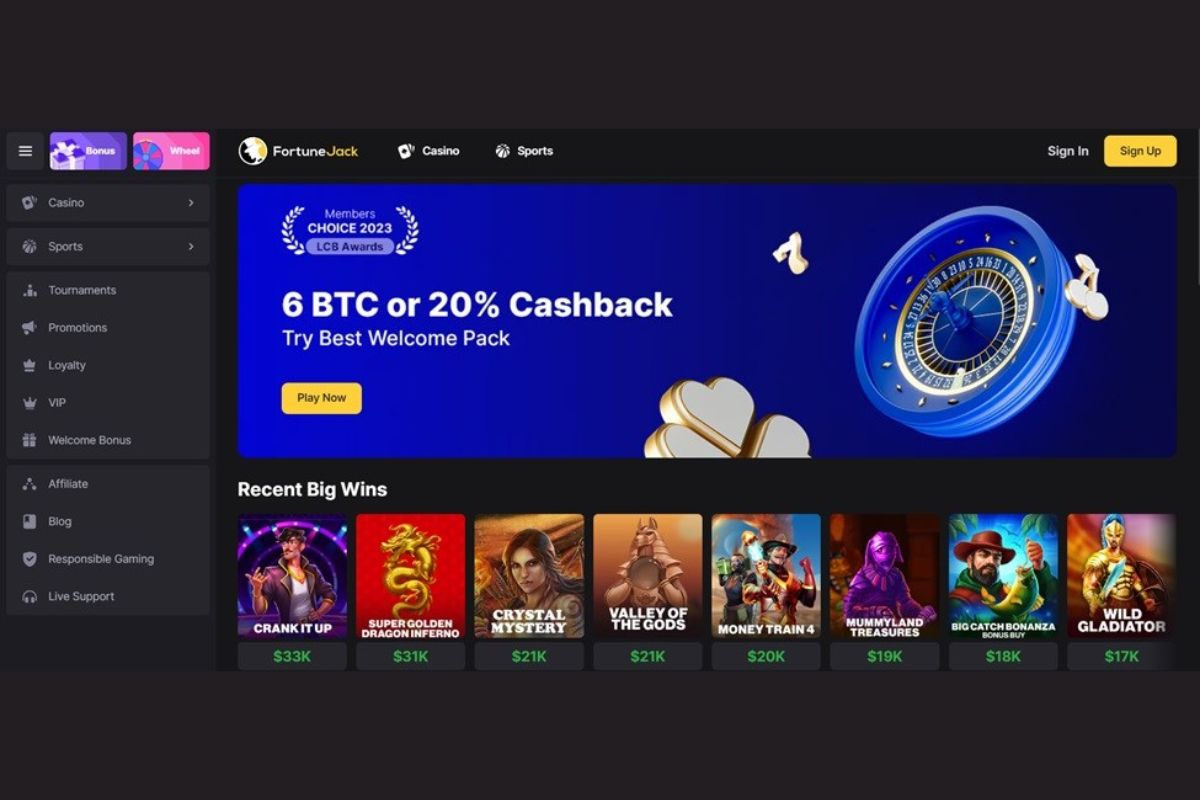Click the Tournaments podium icon
This screenshot has height=800, width=1200.
click(x=29, y=290)
